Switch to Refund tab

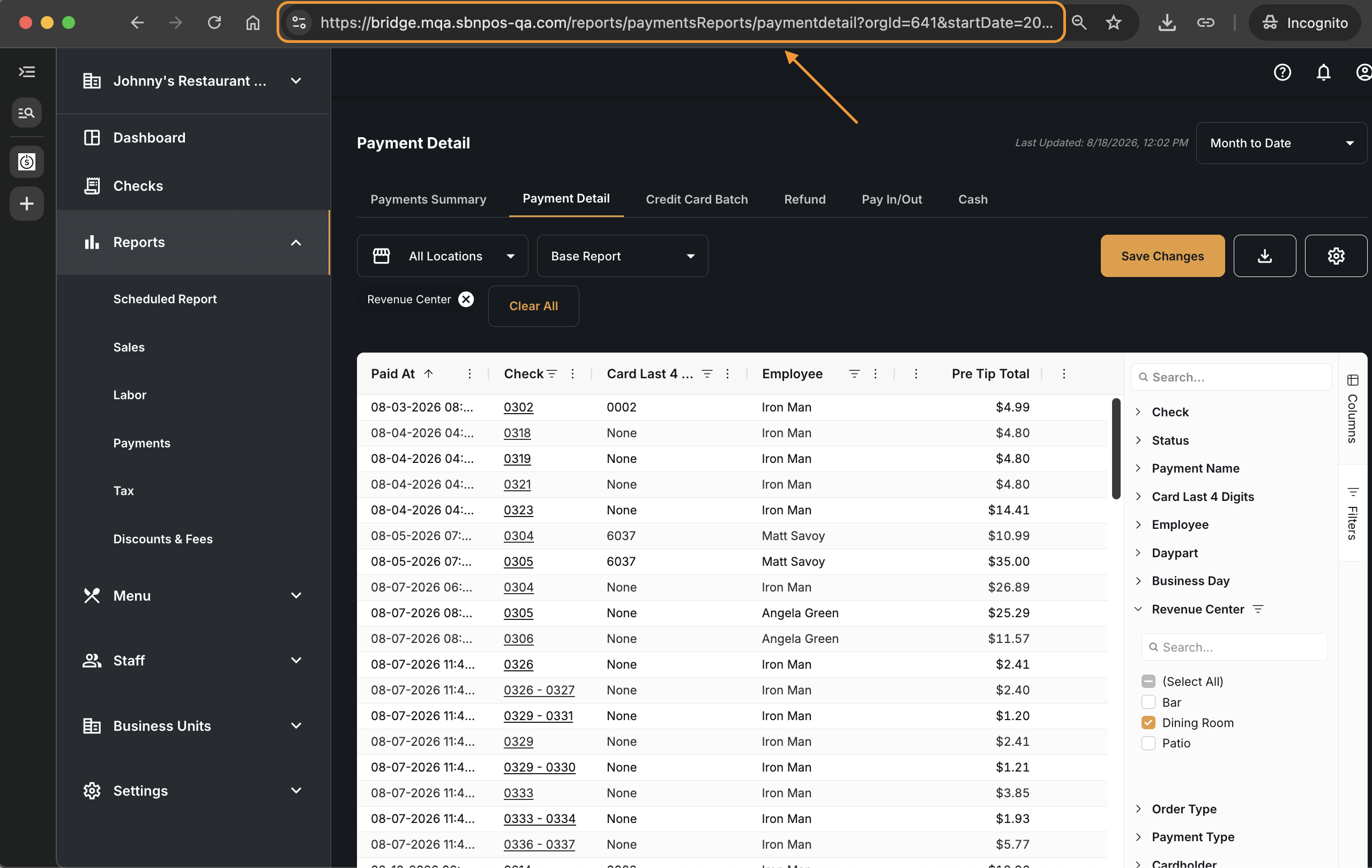tap(804, 199)
